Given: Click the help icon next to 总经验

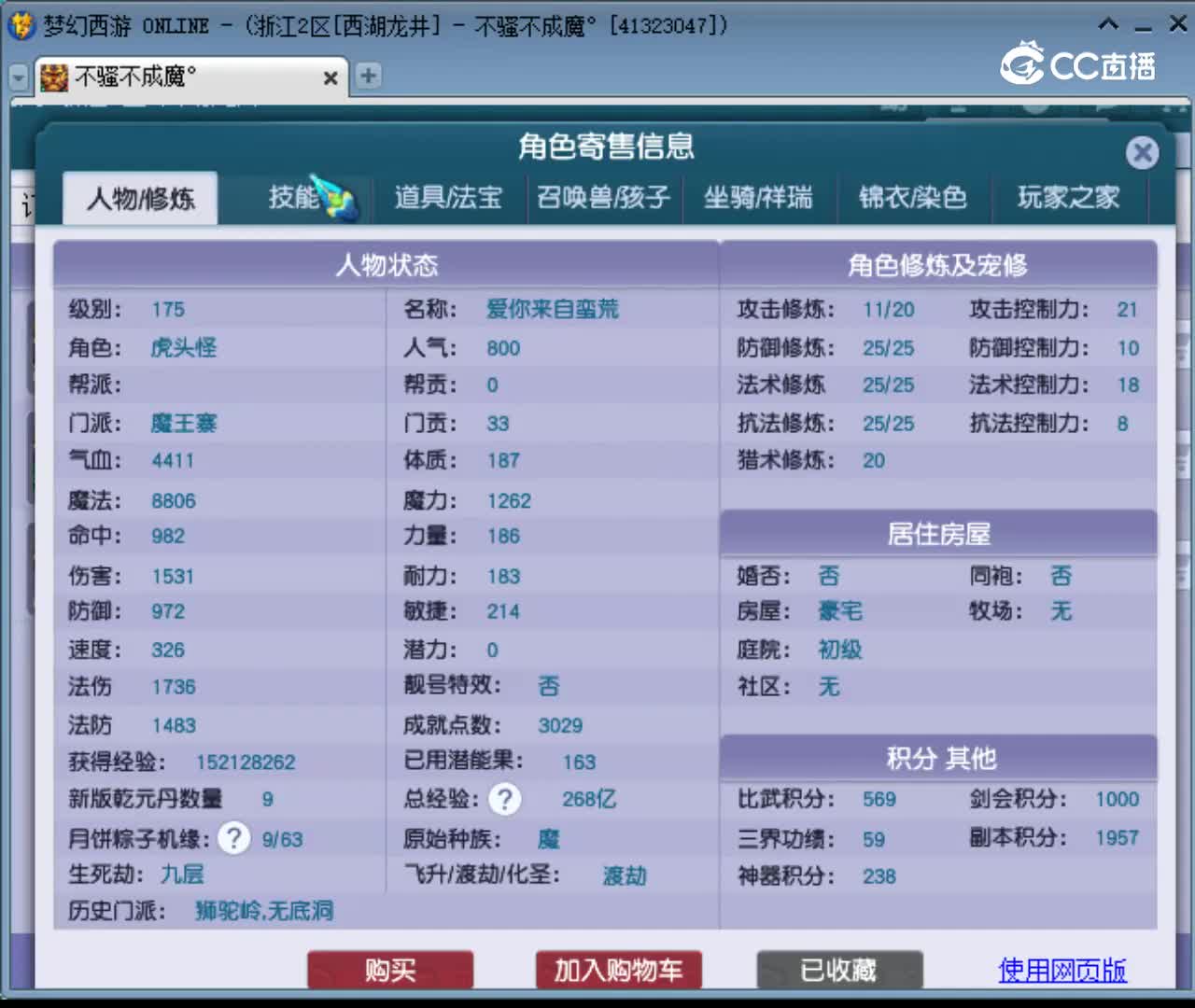Looking at the screenshot, I should coord(505,799).
